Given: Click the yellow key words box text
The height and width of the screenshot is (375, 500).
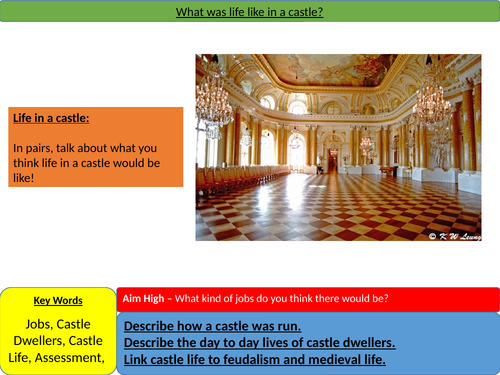Looking at the screenshot, I should click(x=57, y=341).
